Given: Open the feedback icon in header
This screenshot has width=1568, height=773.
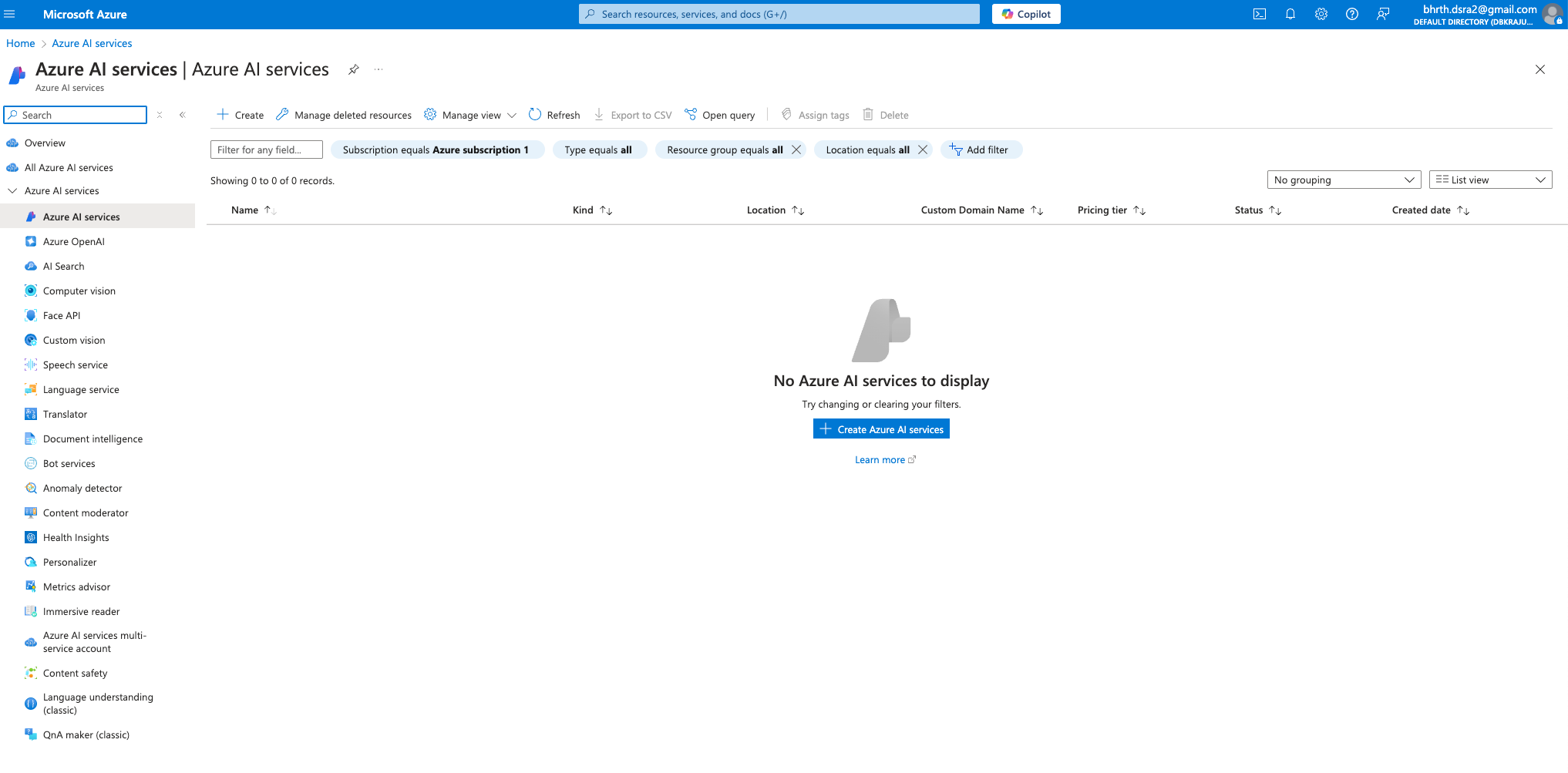Looking at the screenshot, I should (x=1383, y=14).
